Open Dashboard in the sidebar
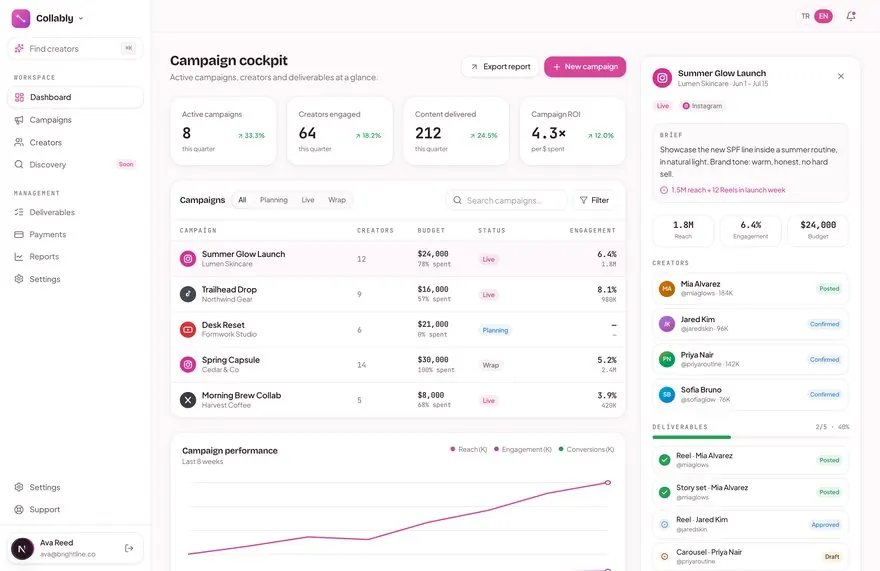Image resolution: width=880 pixels, height=571 pixels. coord(75,97)
